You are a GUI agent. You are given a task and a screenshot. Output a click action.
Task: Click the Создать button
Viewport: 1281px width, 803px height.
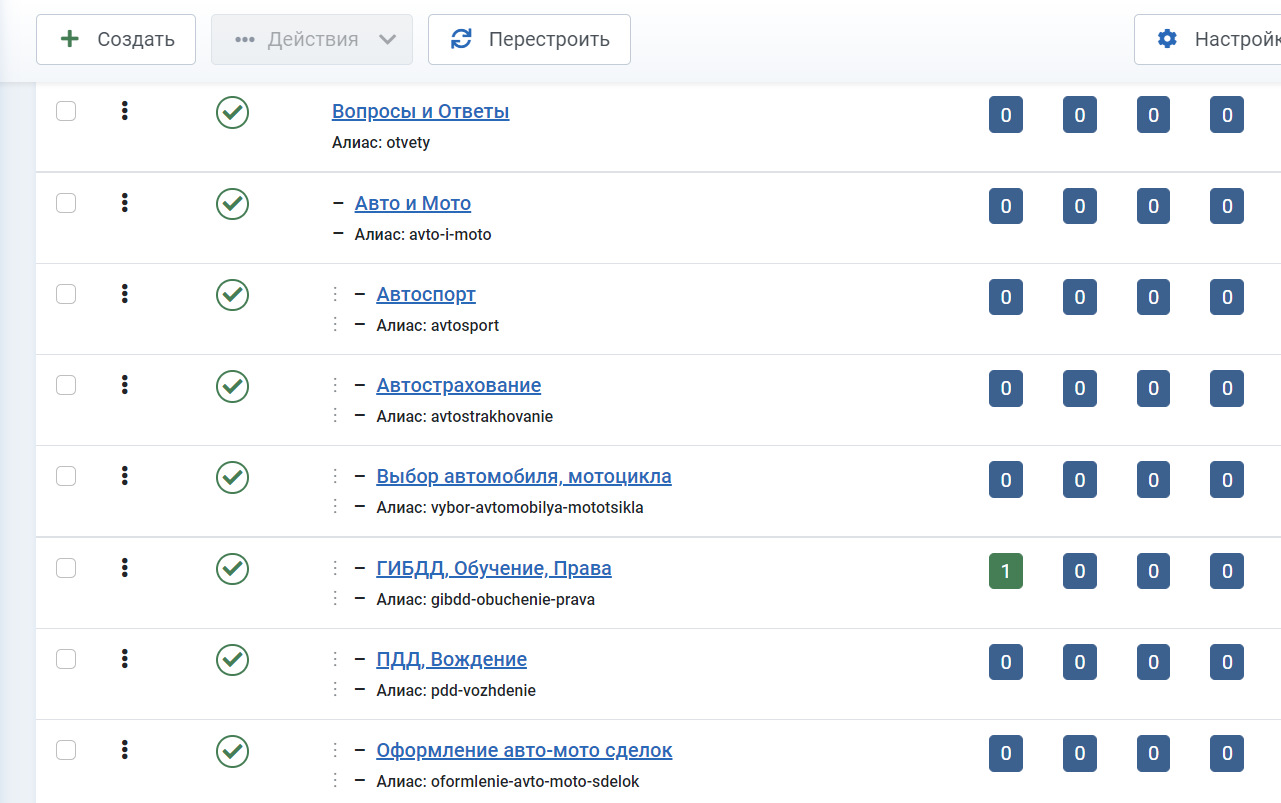pos(116,39)
